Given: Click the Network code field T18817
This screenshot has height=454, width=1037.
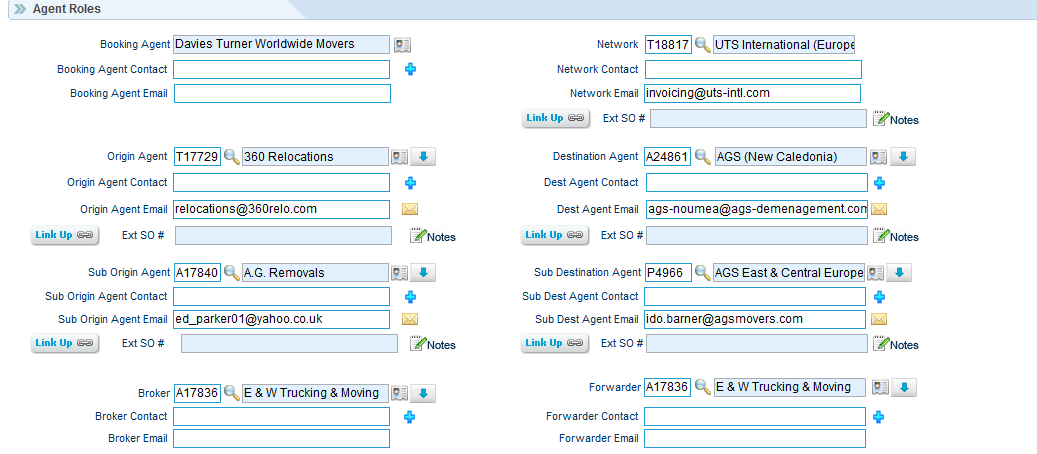Looking at the screenshot, I should click(x=669, y=45).
